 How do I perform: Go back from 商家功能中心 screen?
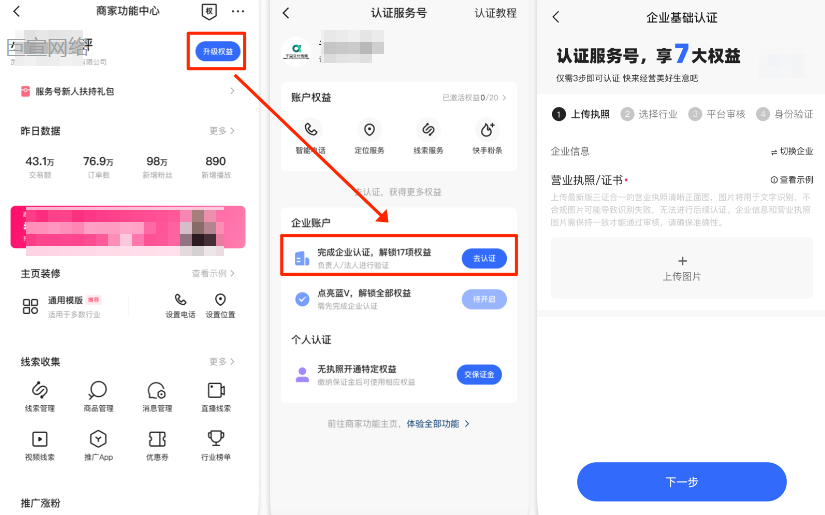point(16,11)
